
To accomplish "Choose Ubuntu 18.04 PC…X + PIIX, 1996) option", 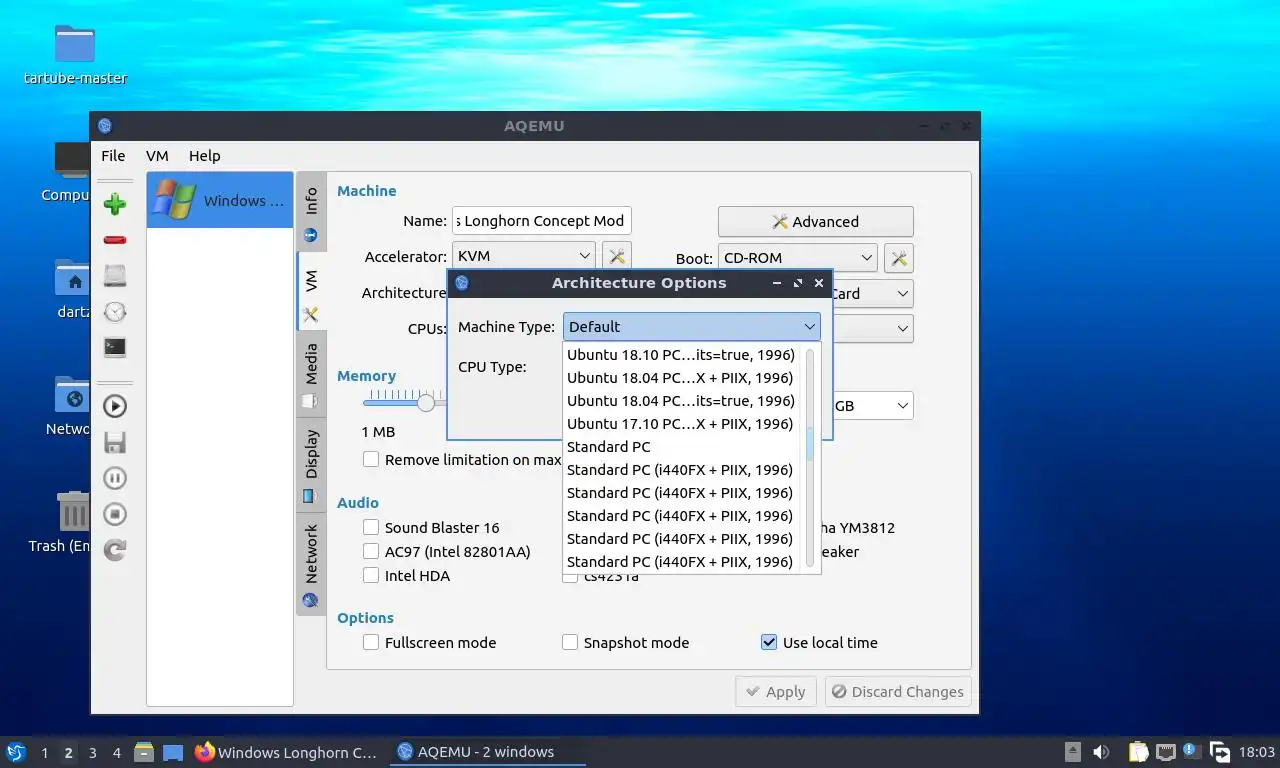I will pos(681,378).
